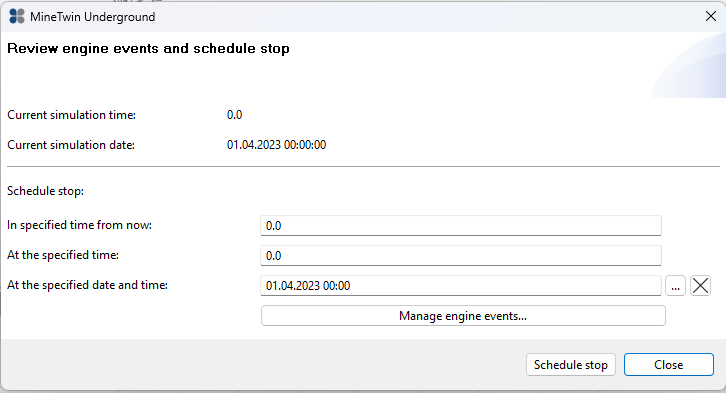Focus the 'At the specified time' field
Image resolution: width=726 pixels, height=393 pixels.
click(461, 256)
